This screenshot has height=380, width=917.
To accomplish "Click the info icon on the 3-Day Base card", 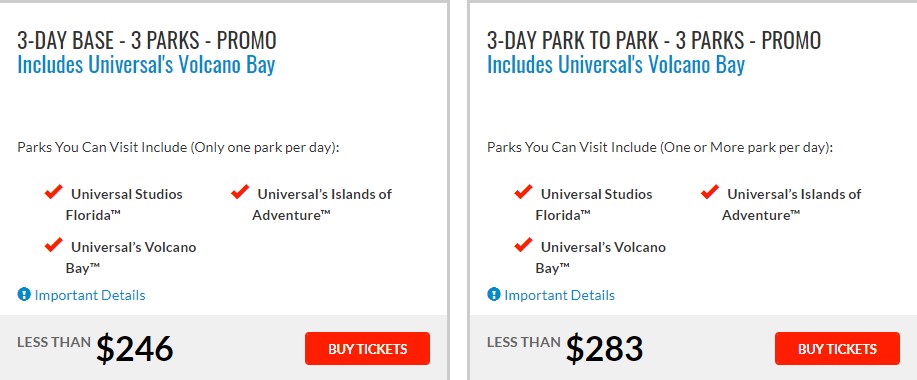I will point(24,295).
